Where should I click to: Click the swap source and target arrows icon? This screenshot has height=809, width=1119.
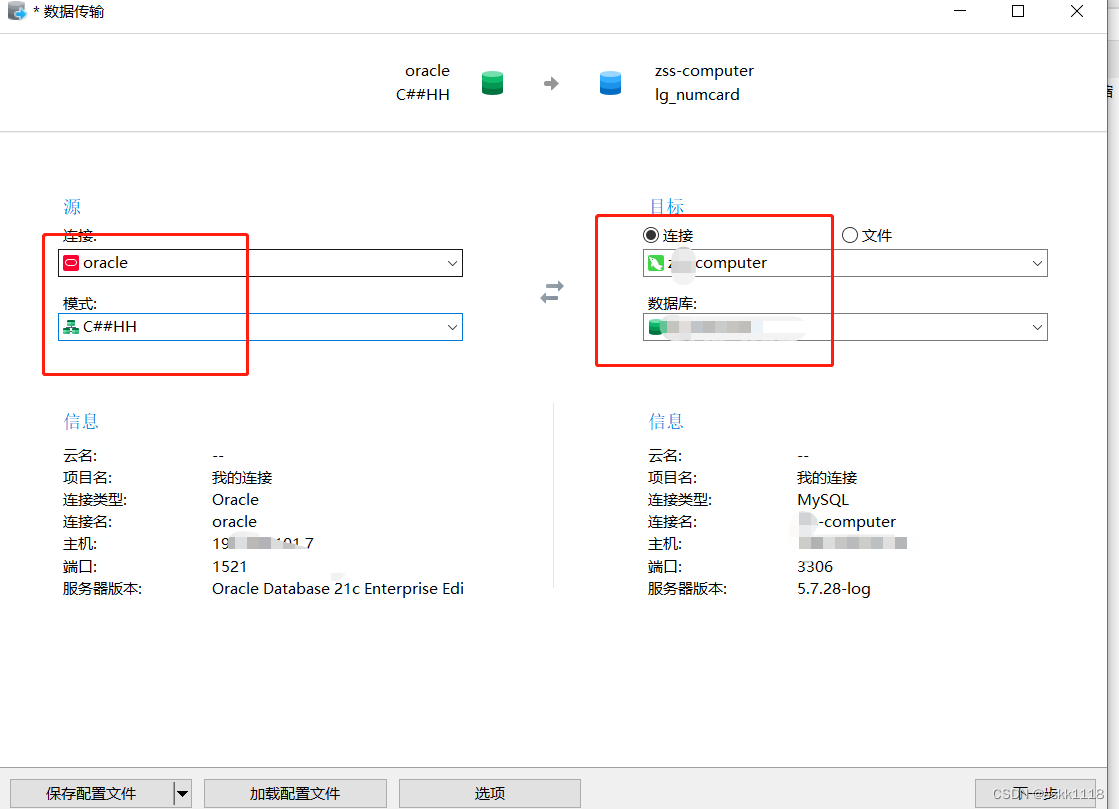[552, 292]
